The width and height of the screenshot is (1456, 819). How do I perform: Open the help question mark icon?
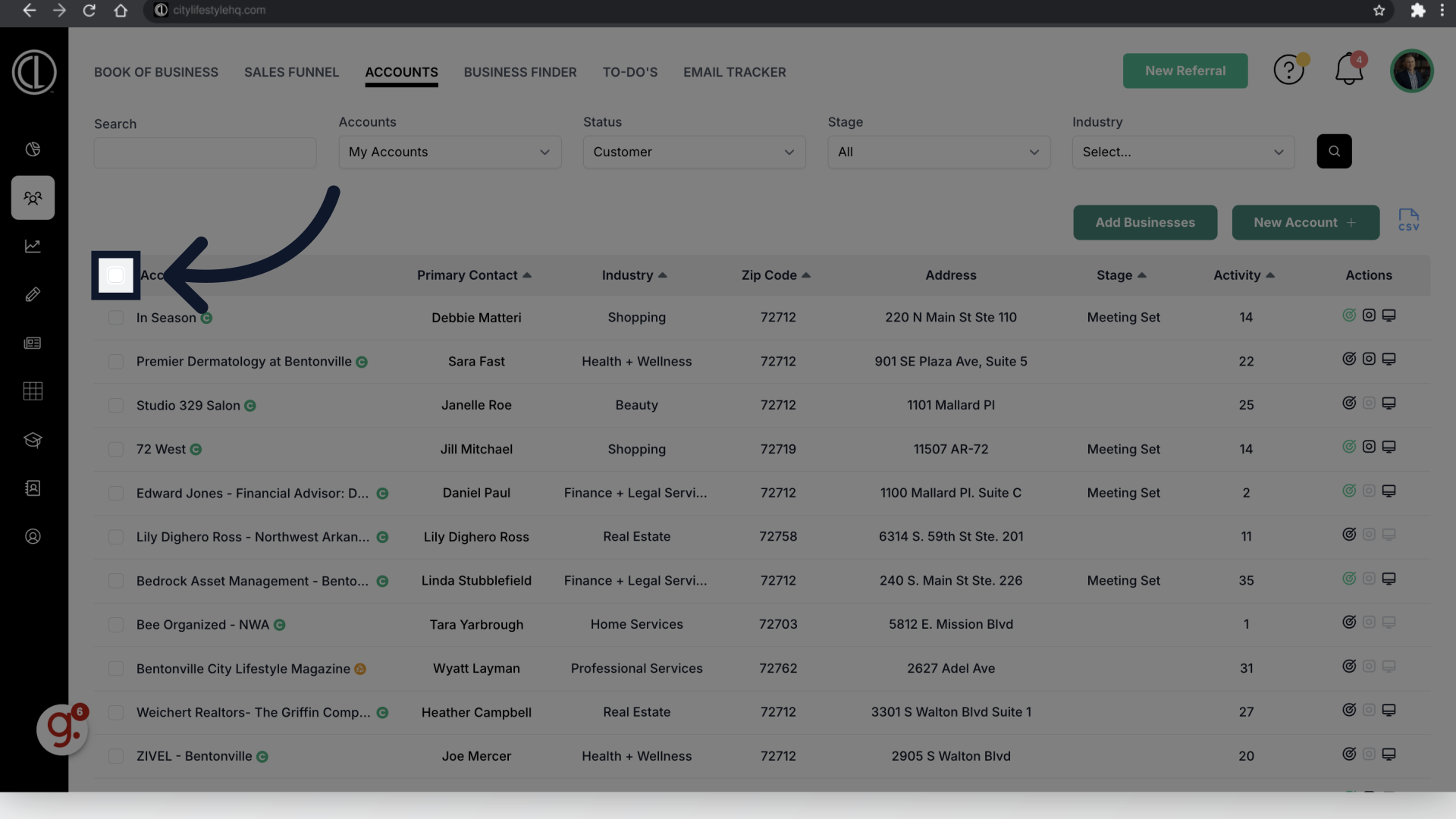pos(1288,70)
